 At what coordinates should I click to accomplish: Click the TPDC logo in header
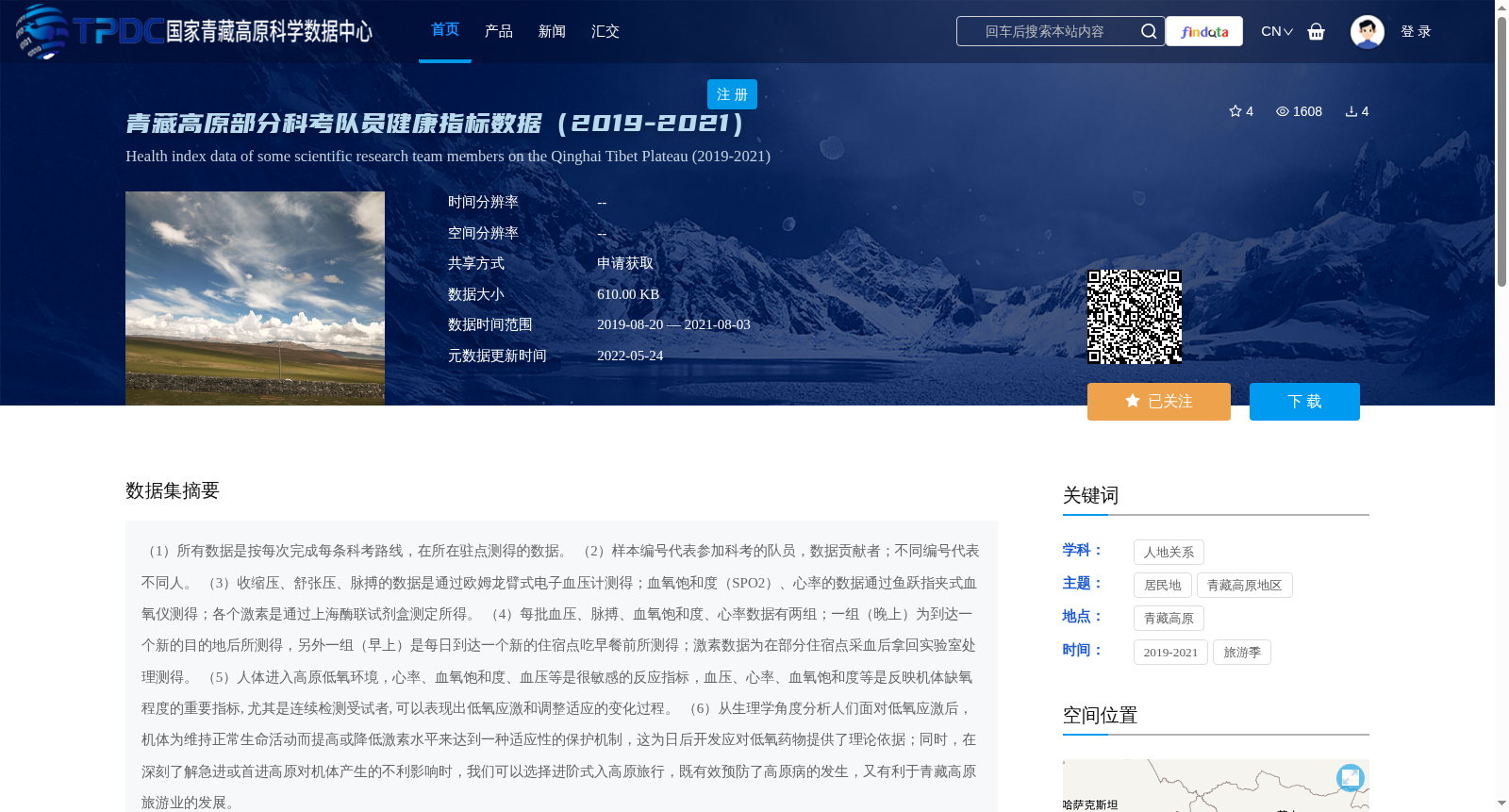pos(194,31)
